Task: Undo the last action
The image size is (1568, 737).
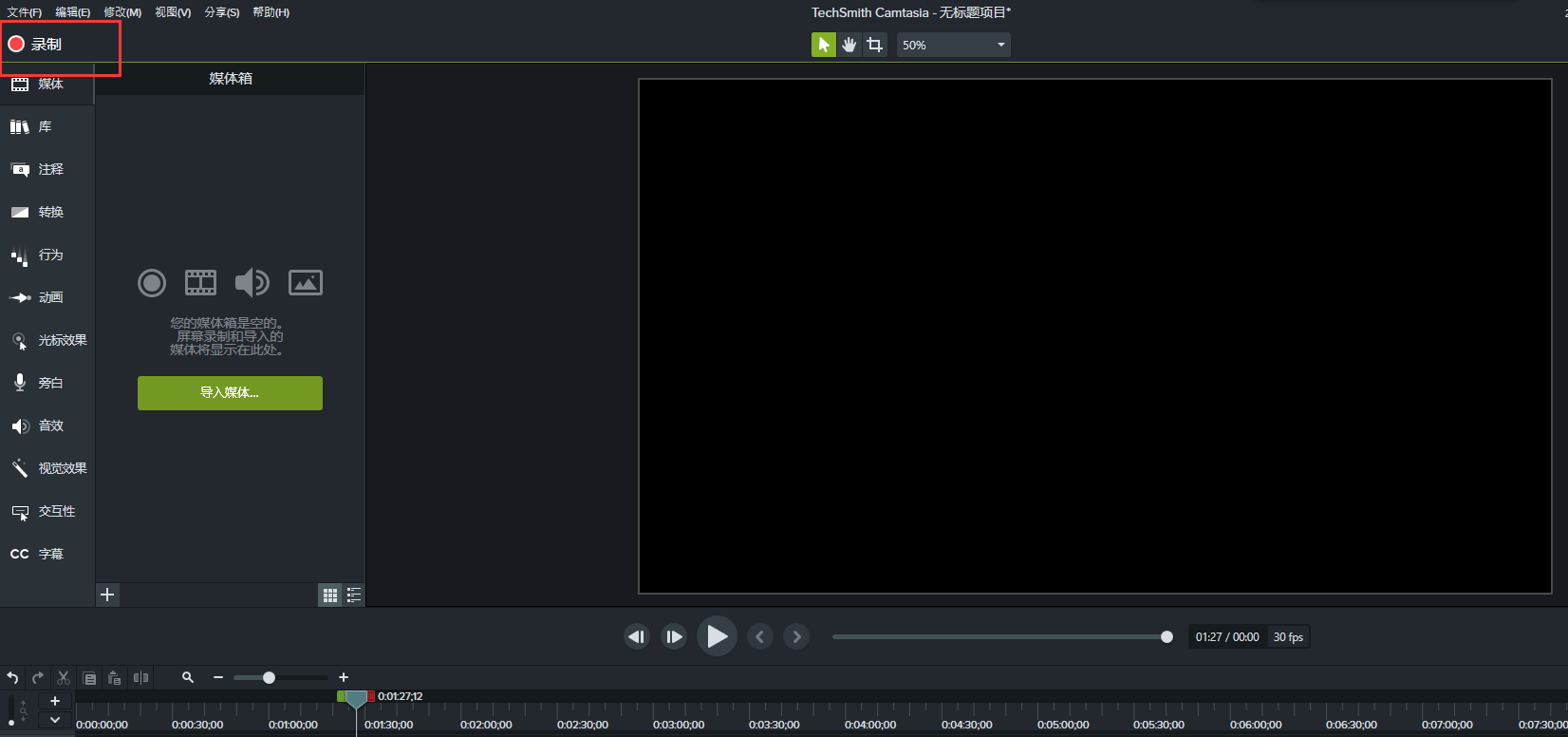Action: (x=12, y=677)
